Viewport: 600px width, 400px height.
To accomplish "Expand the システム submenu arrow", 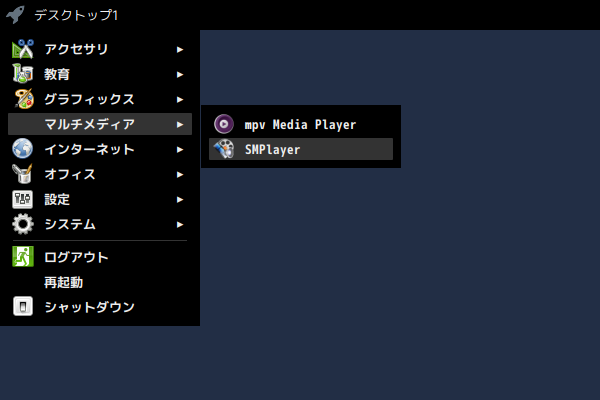I will pyautogui.click(x=180, y=224).
